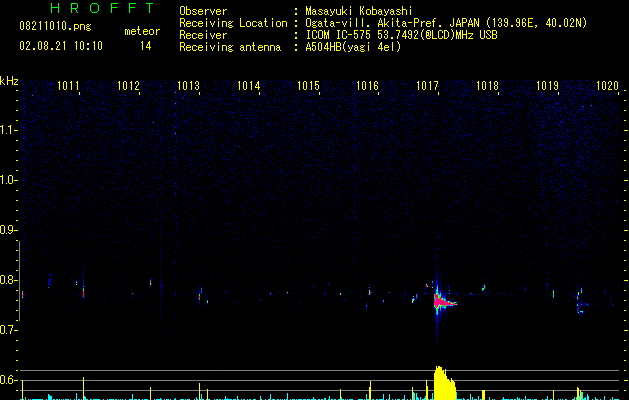
Task: Click time axis label 1016
Action: pyautogui.click(x=367, y=86)
